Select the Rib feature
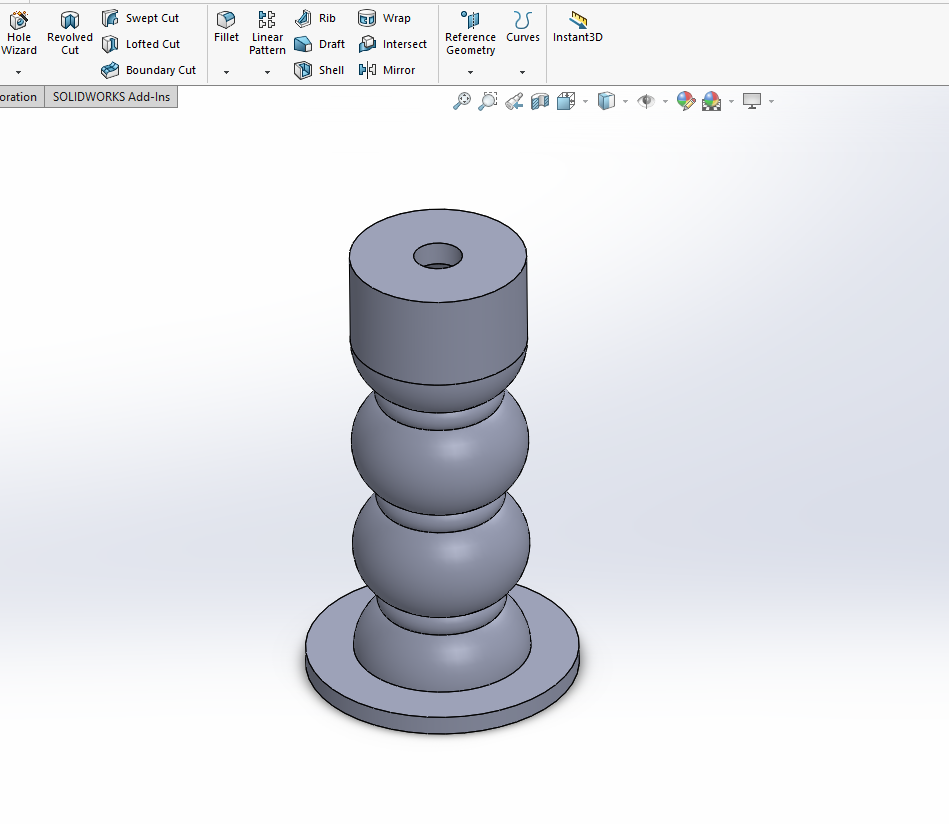This screenshot has height=824, width=949. coord(315,18)
